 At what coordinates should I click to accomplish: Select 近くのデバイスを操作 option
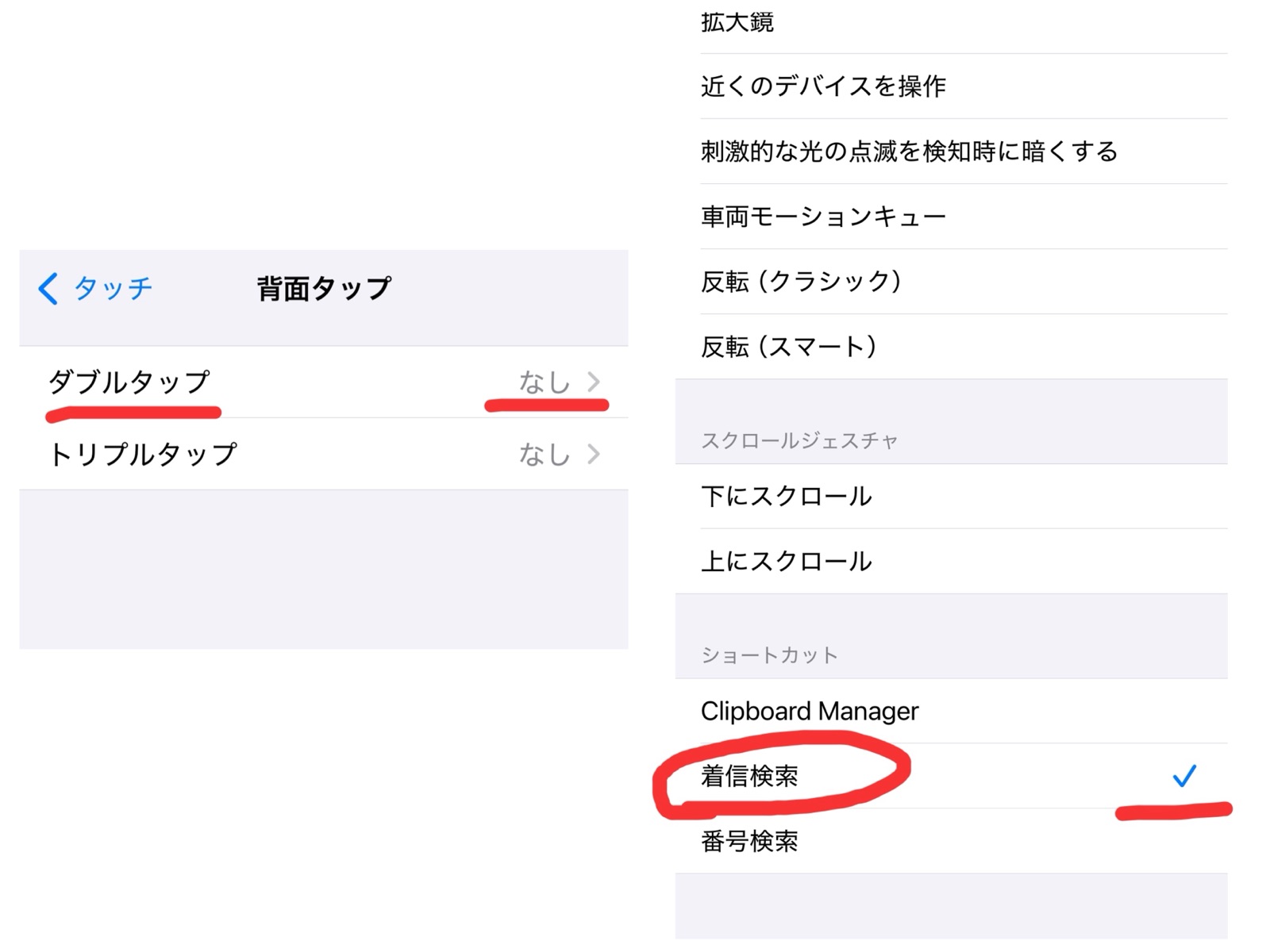[x=823, y=86]
